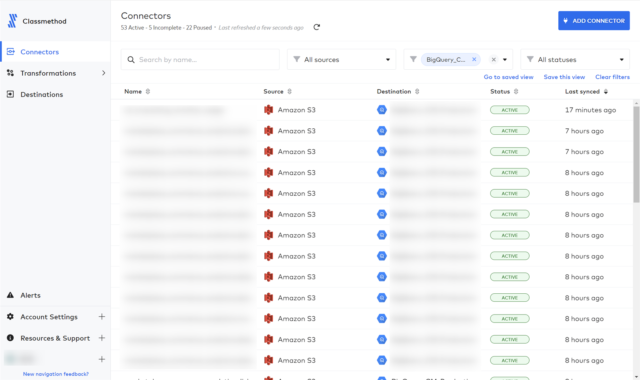Open Transformations in the sidebar
Screen dimensions: 640x380
(48, 73)
